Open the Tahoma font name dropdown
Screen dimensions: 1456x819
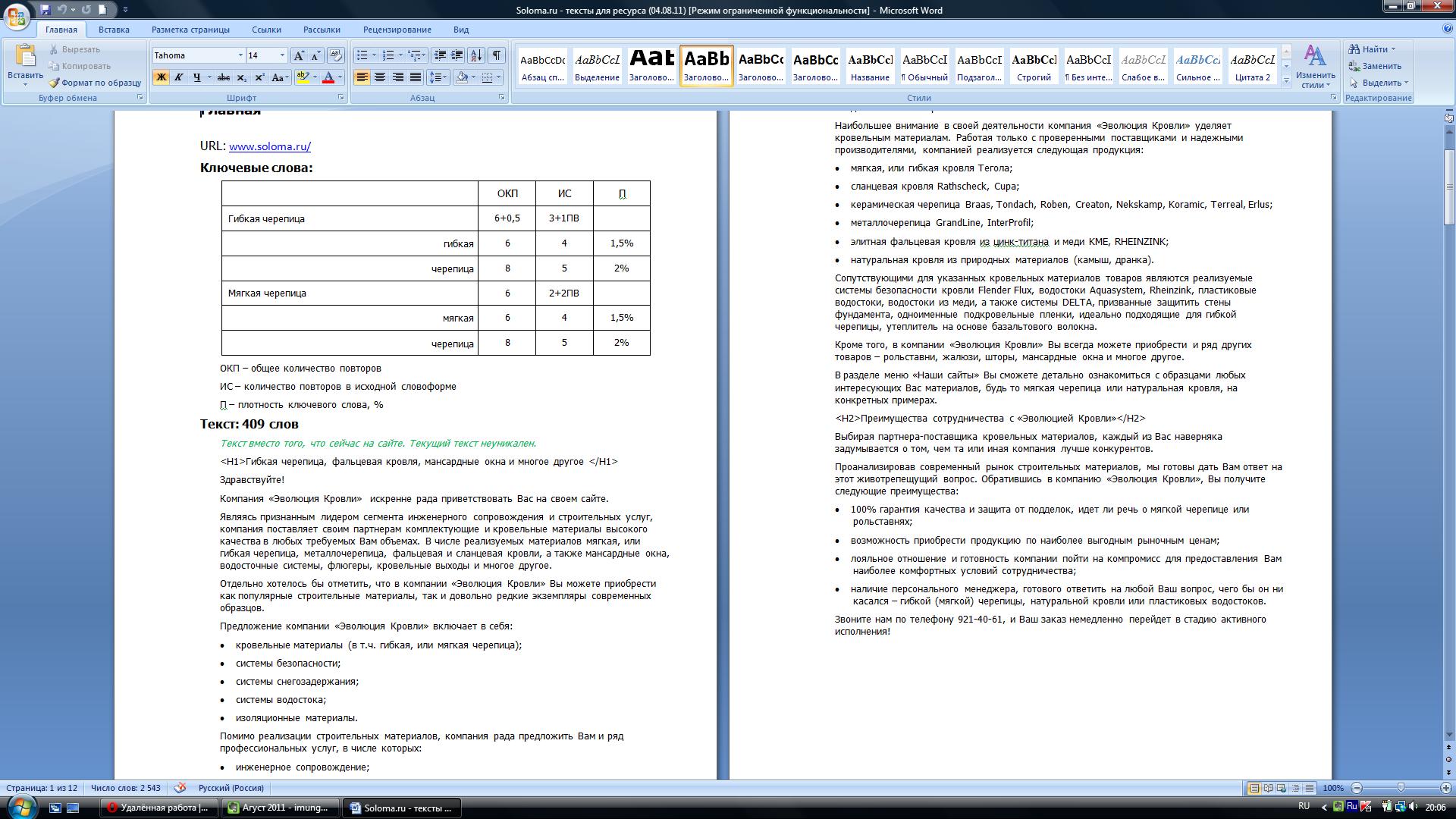240,55
